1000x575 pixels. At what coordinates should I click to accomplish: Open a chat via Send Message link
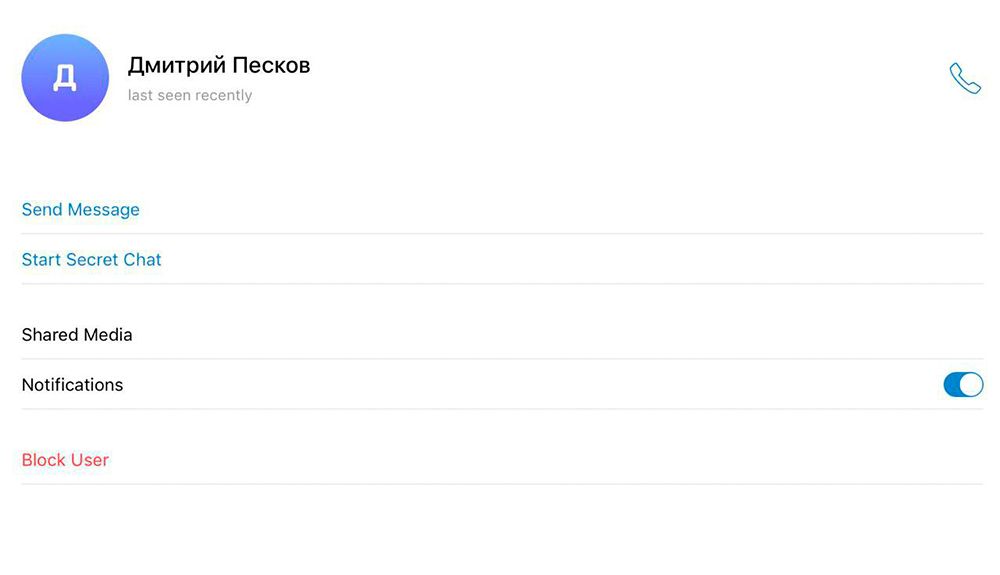tap(80, 210)
